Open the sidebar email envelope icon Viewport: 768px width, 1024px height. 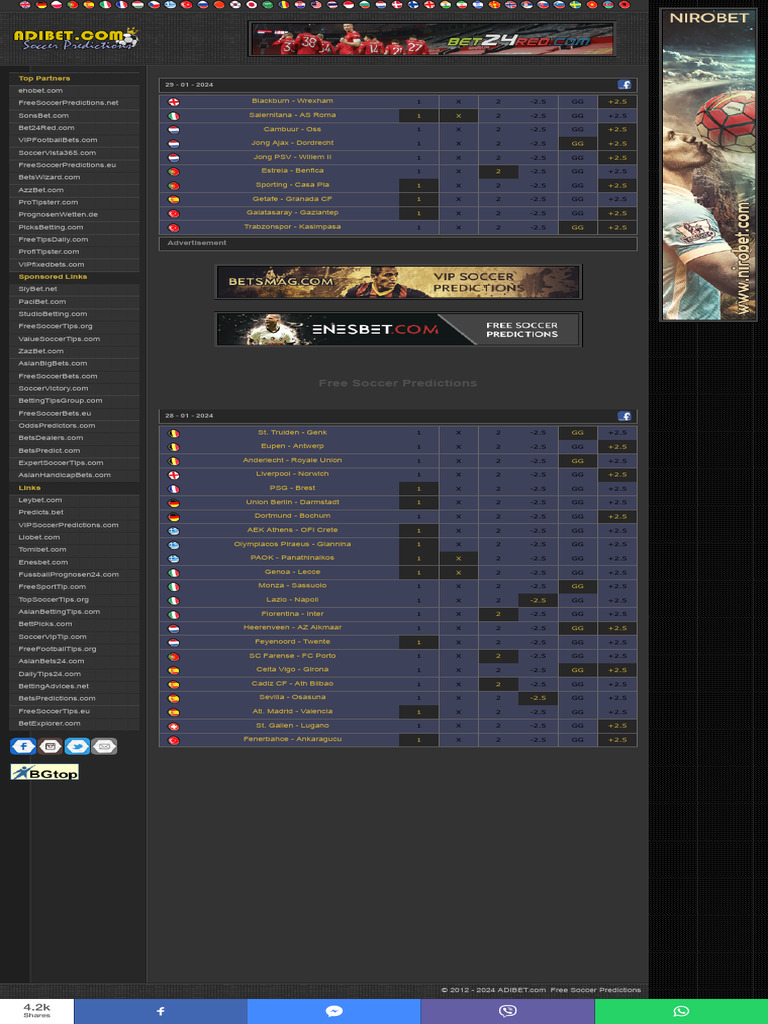tap(104, 746)
